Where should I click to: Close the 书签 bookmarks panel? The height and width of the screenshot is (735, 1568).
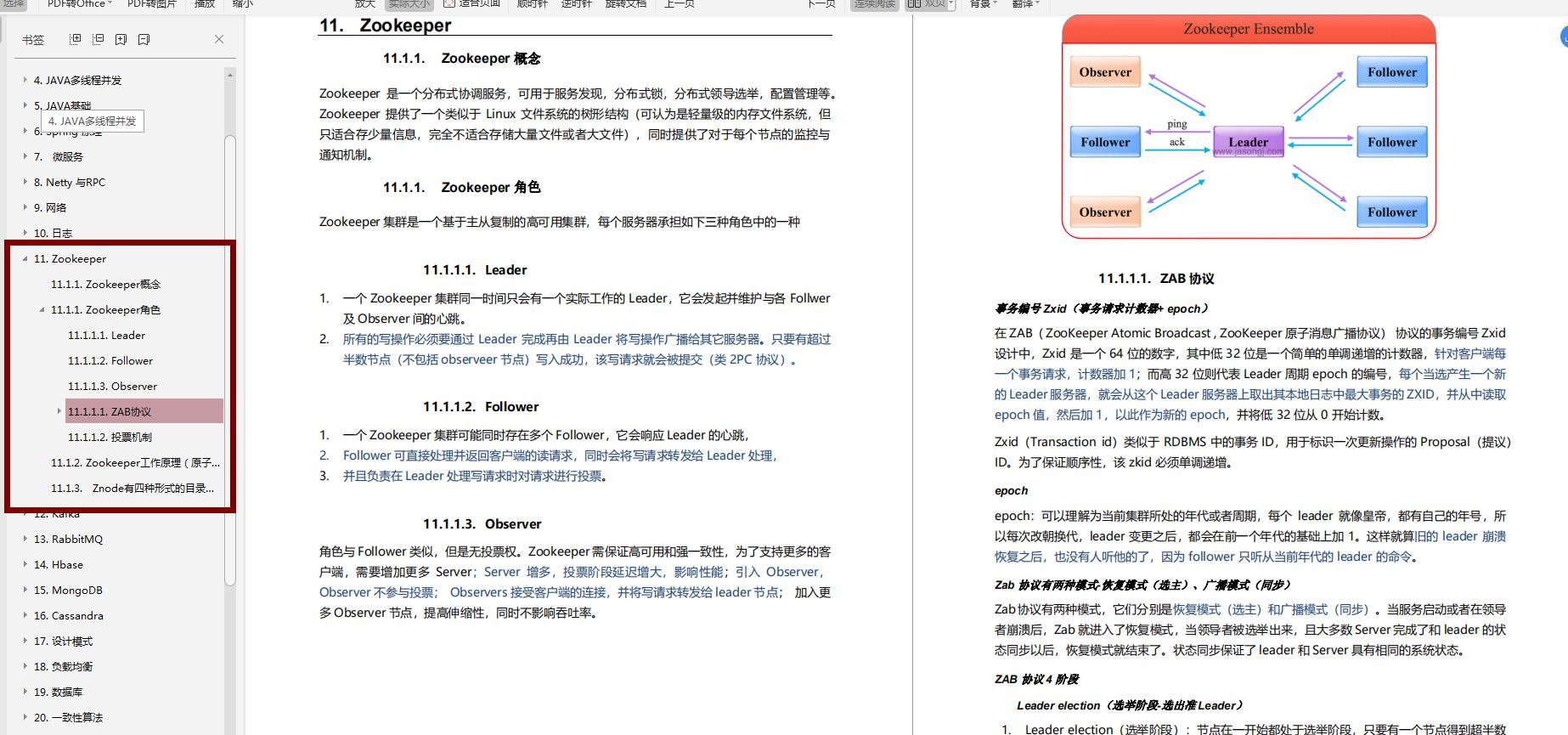(219, 39)
